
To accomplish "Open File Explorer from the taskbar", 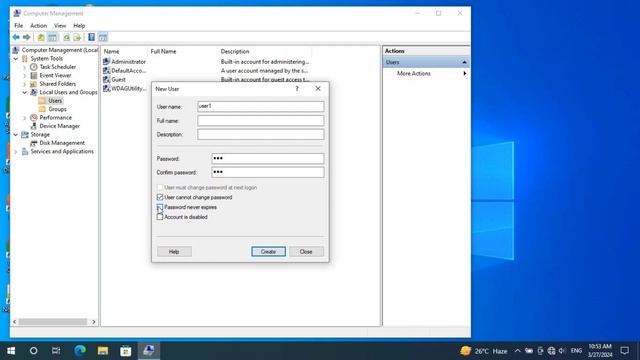I will [103, 351].
